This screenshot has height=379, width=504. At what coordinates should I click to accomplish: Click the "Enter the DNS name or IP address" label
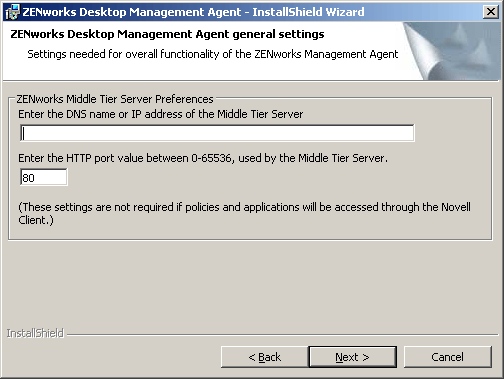click(161, 114)
